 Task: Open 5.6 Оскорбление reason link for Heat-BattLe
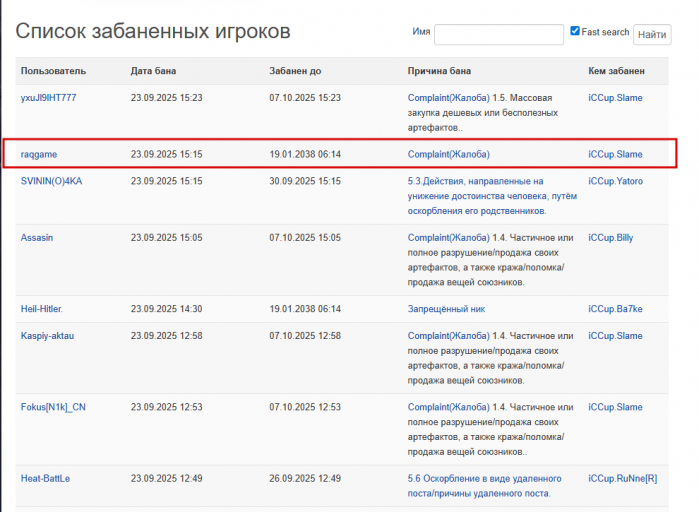(x=484, y=486)
